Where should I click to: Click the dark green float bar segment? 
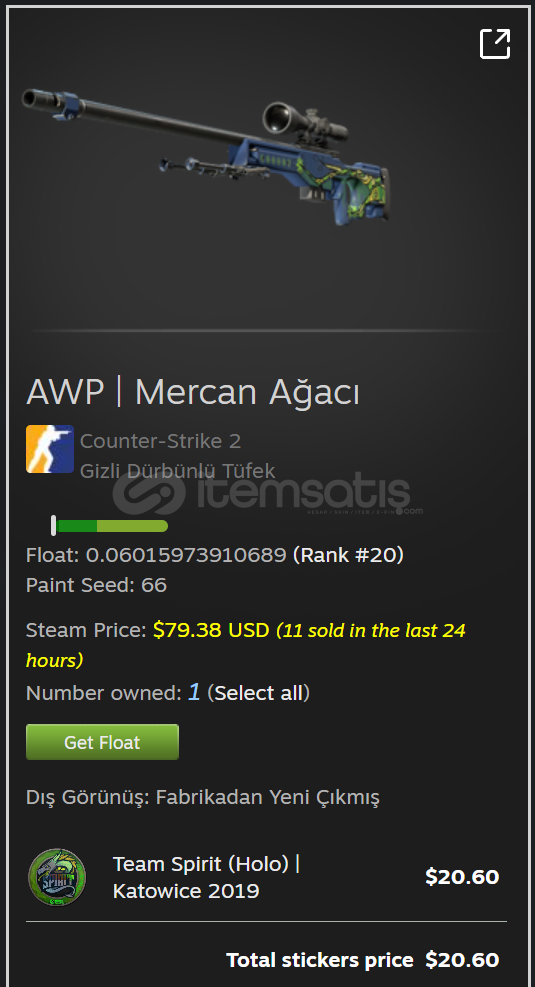click(x=76, y=526)
